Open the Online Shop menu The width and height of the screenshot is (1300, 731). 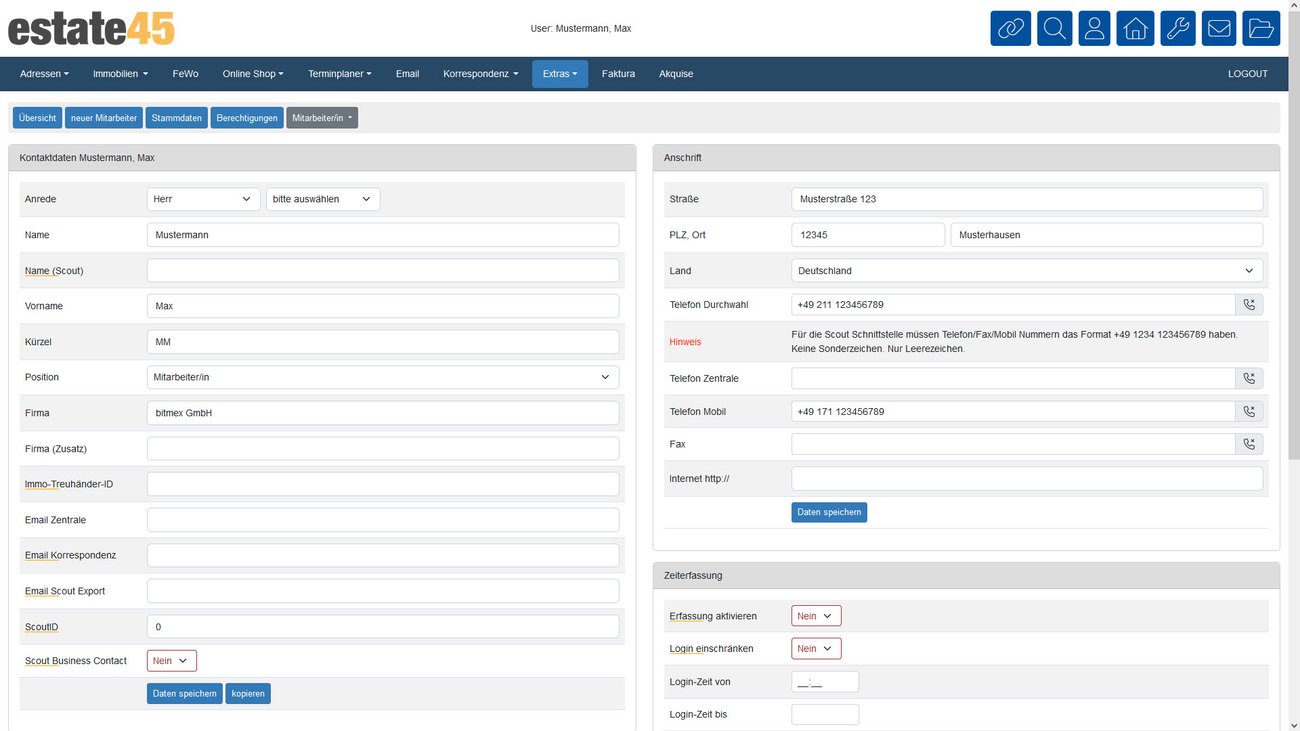click(x=253, y=74)
